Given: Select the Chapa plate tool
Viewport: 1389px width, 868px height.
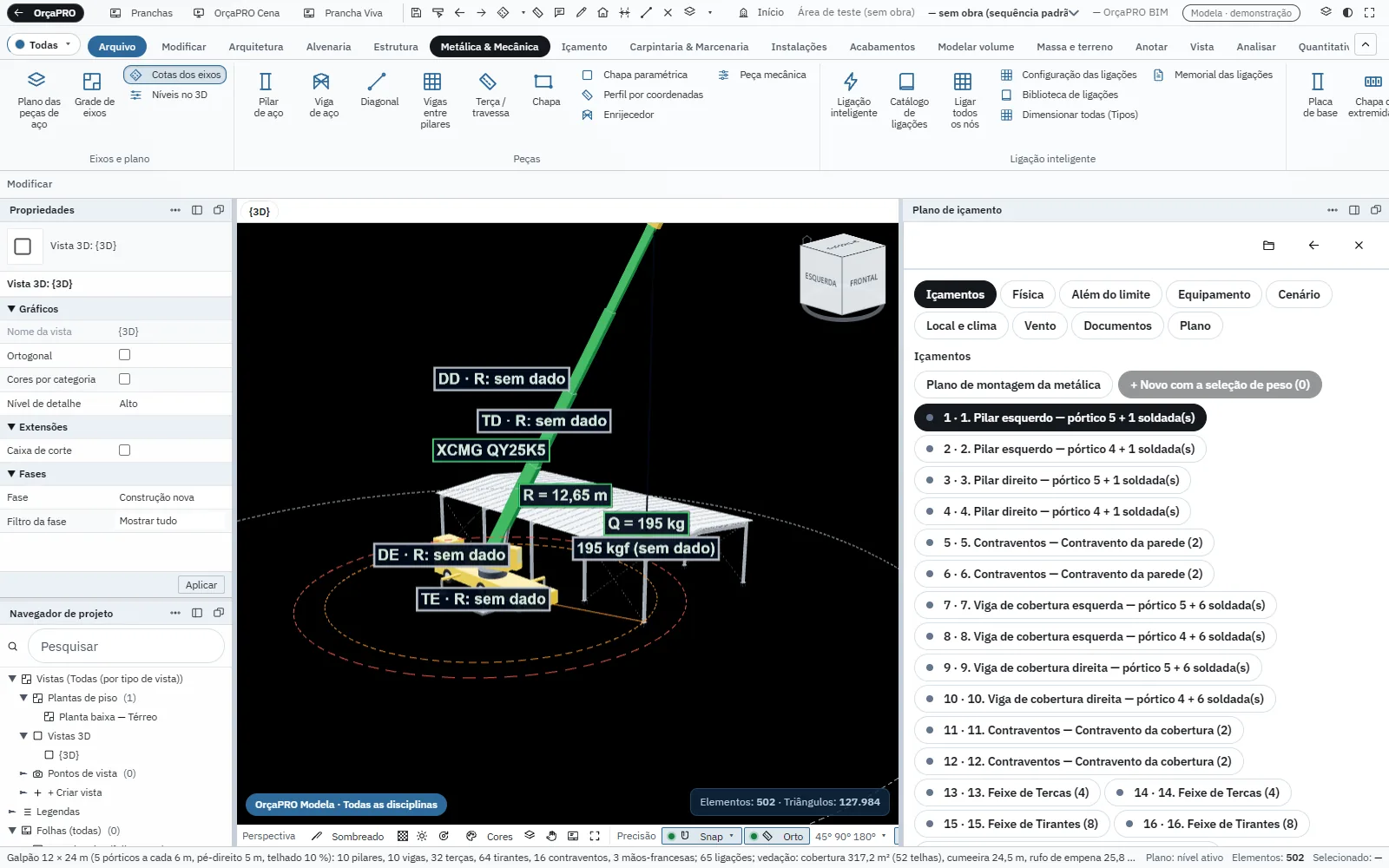Looking at the screenshot, I should click(x=545, y=89).
